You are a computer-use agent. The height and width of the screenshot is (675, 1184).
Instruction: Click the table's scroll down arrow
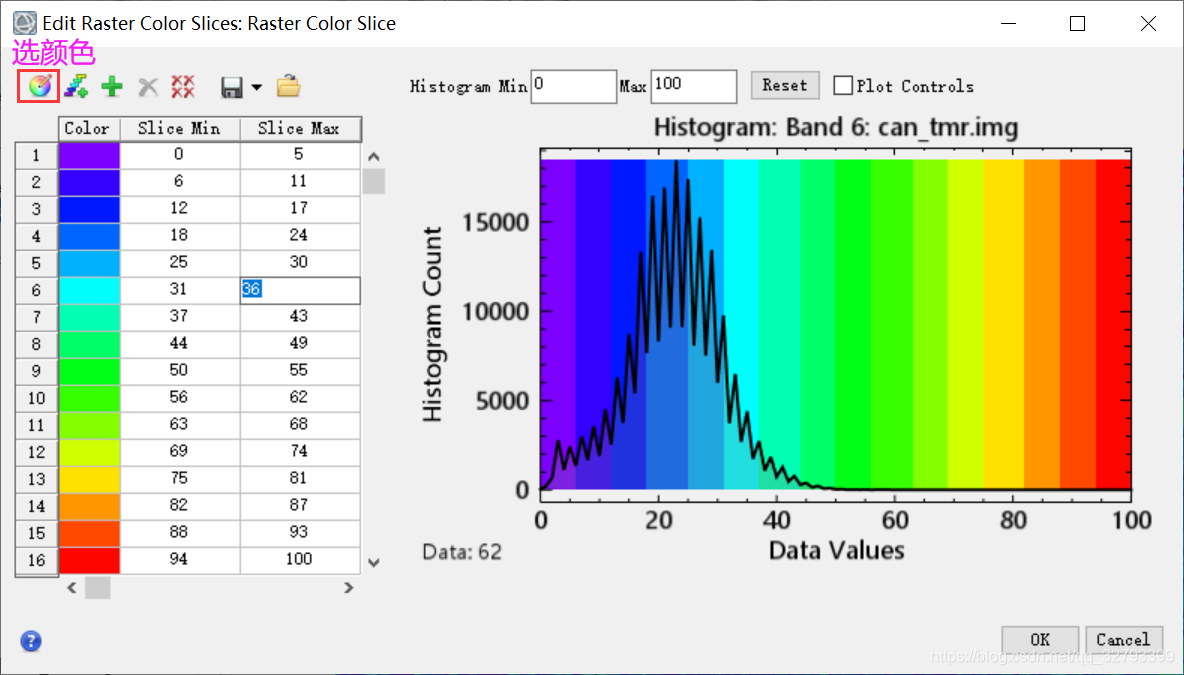click(x=373, y=562)
